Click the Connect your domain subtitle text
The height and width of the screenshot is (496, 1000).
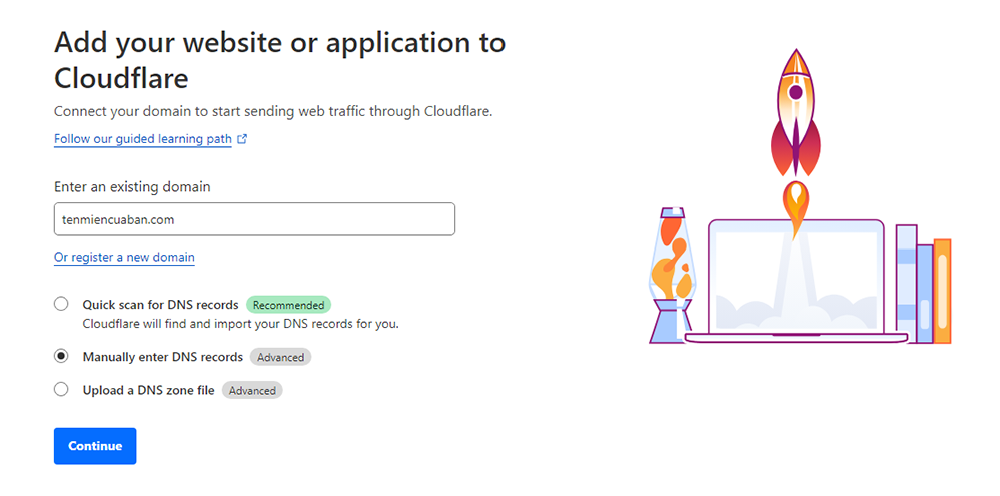[x=272, y=111]
